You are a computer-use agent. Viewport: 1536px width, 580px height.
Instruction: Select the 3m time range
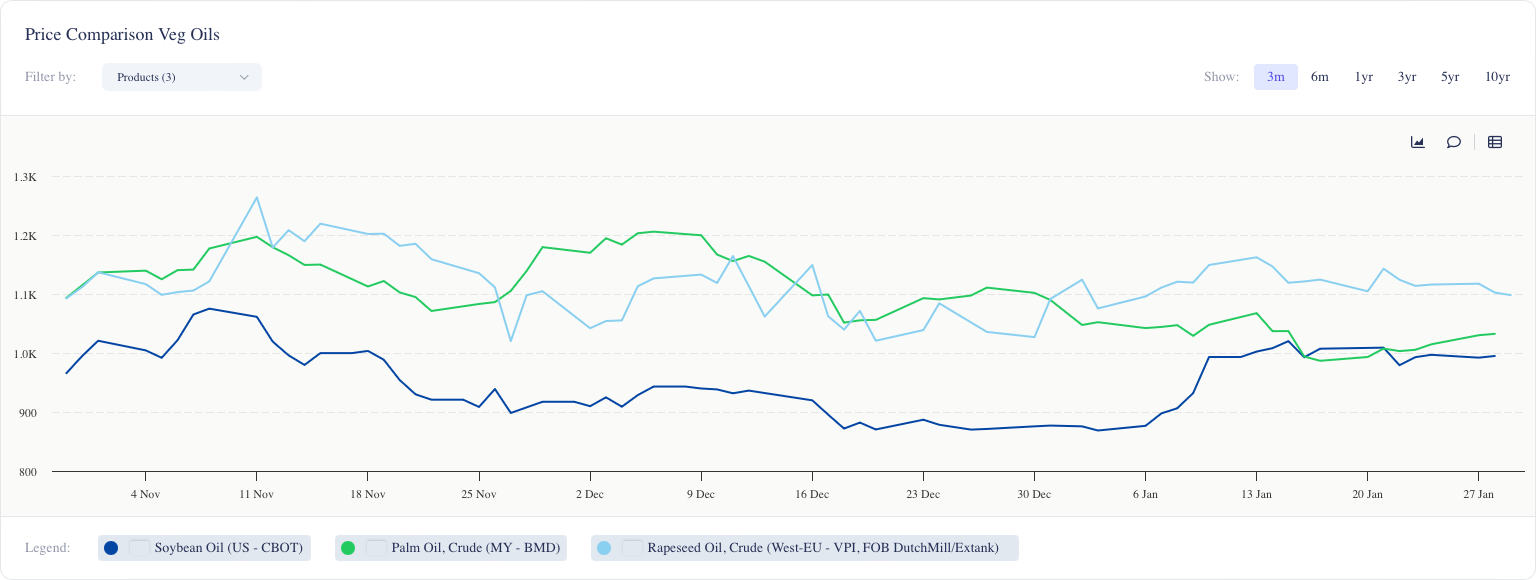tap(1276, 77)
